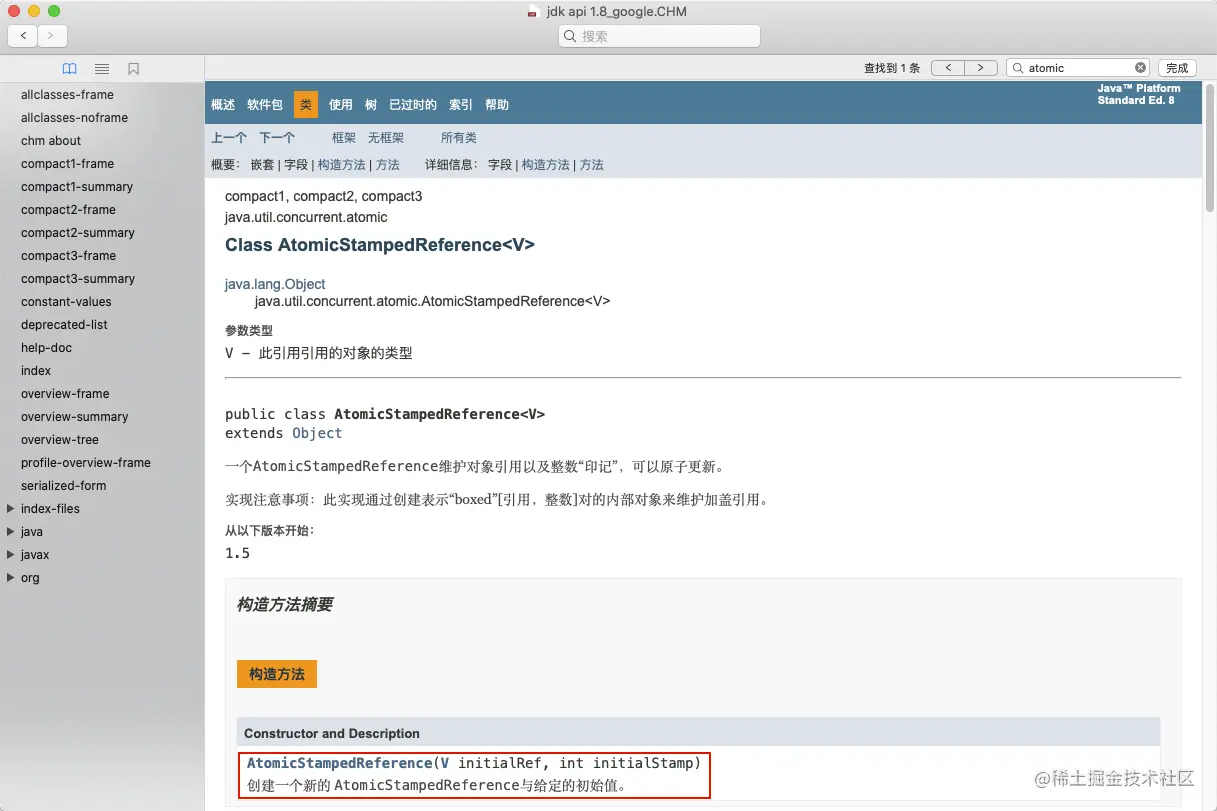Open the 帮助 navigation tab

497,105
